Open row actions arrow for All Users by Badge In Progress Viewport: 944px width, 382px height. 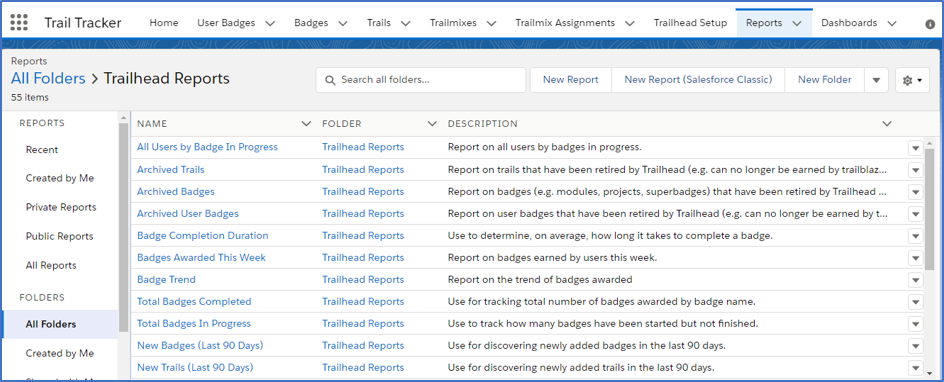pos(916,148)
